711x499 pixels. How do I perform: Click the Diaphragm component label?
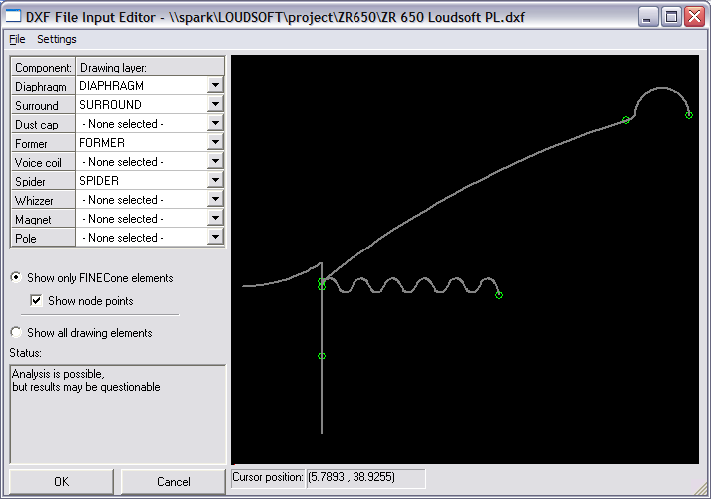click(x=43, y=86)
